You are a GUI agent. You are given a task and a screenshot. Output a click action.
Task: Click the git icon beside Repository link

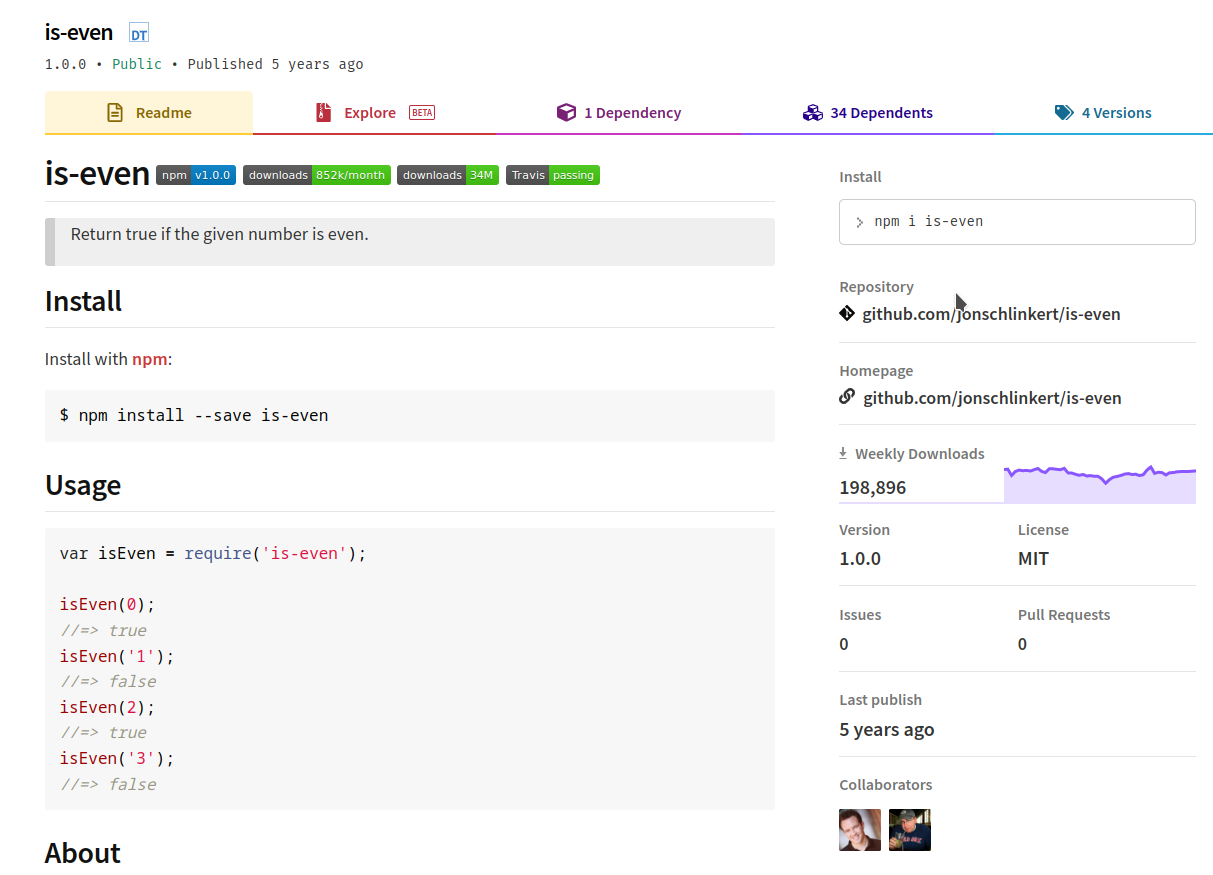click(x=847, y=314)
